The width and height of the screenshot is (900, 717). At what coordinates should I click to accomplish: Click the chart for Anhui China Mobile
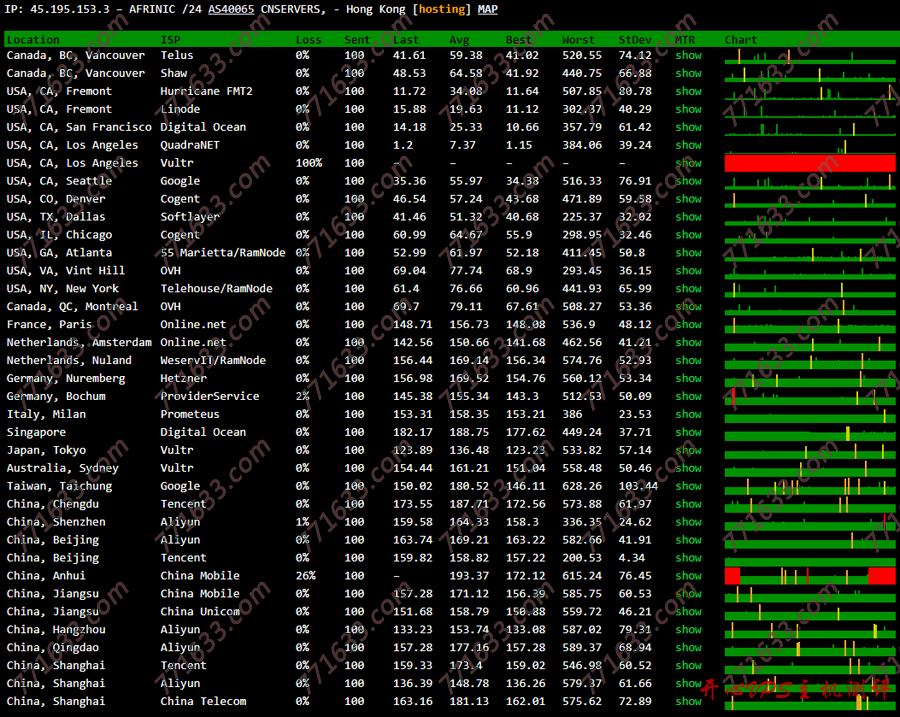coord(810,576)
